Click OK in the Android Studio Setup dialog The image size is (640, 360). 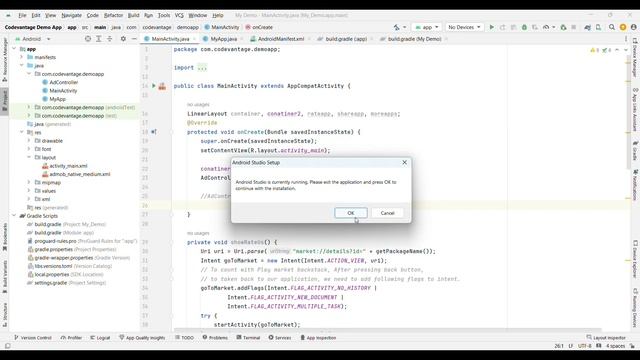tap(351, 213)
